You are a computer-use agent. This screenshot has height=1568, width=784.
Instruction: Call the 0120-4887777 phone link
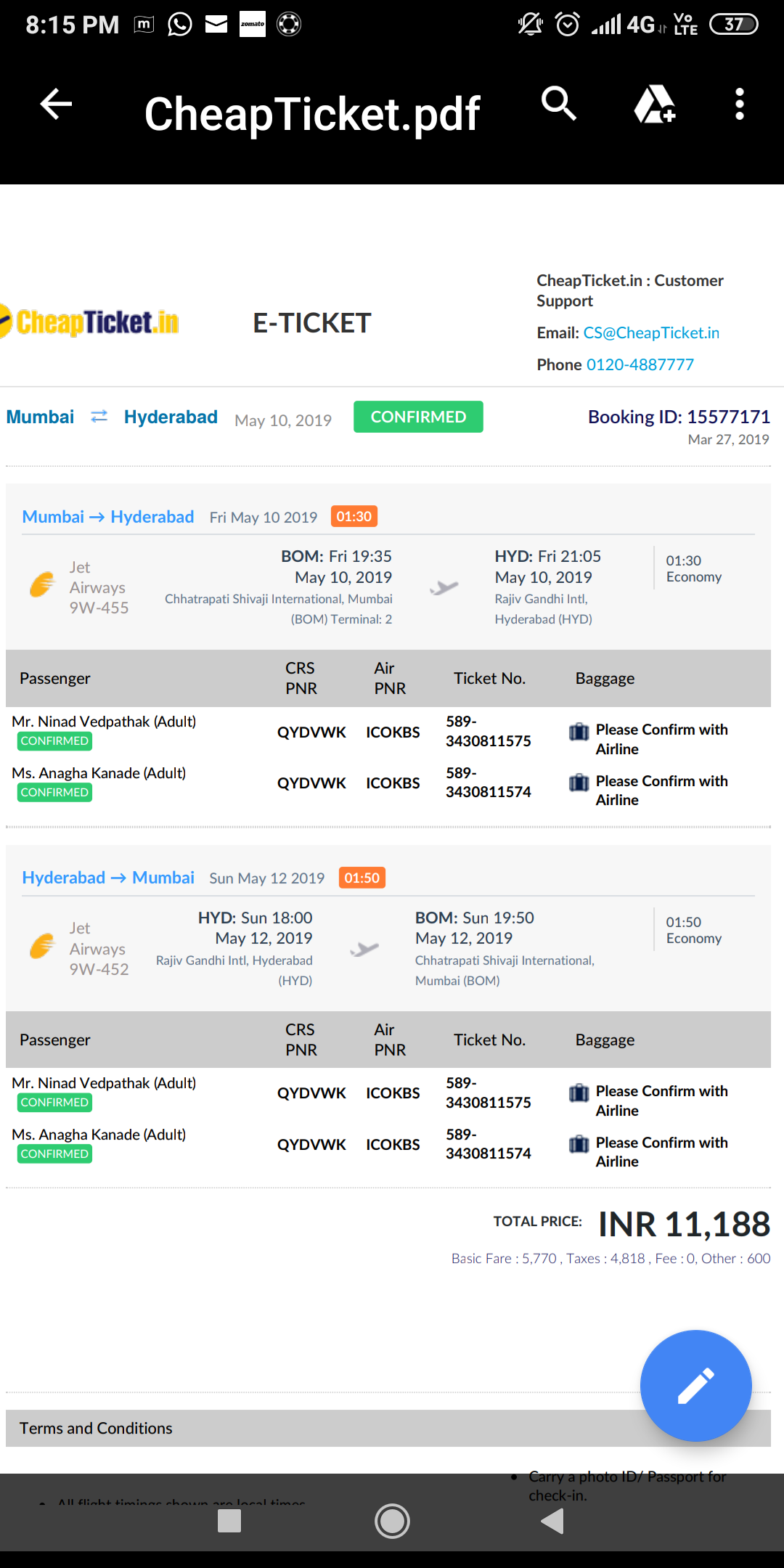(x=640, y=364)
